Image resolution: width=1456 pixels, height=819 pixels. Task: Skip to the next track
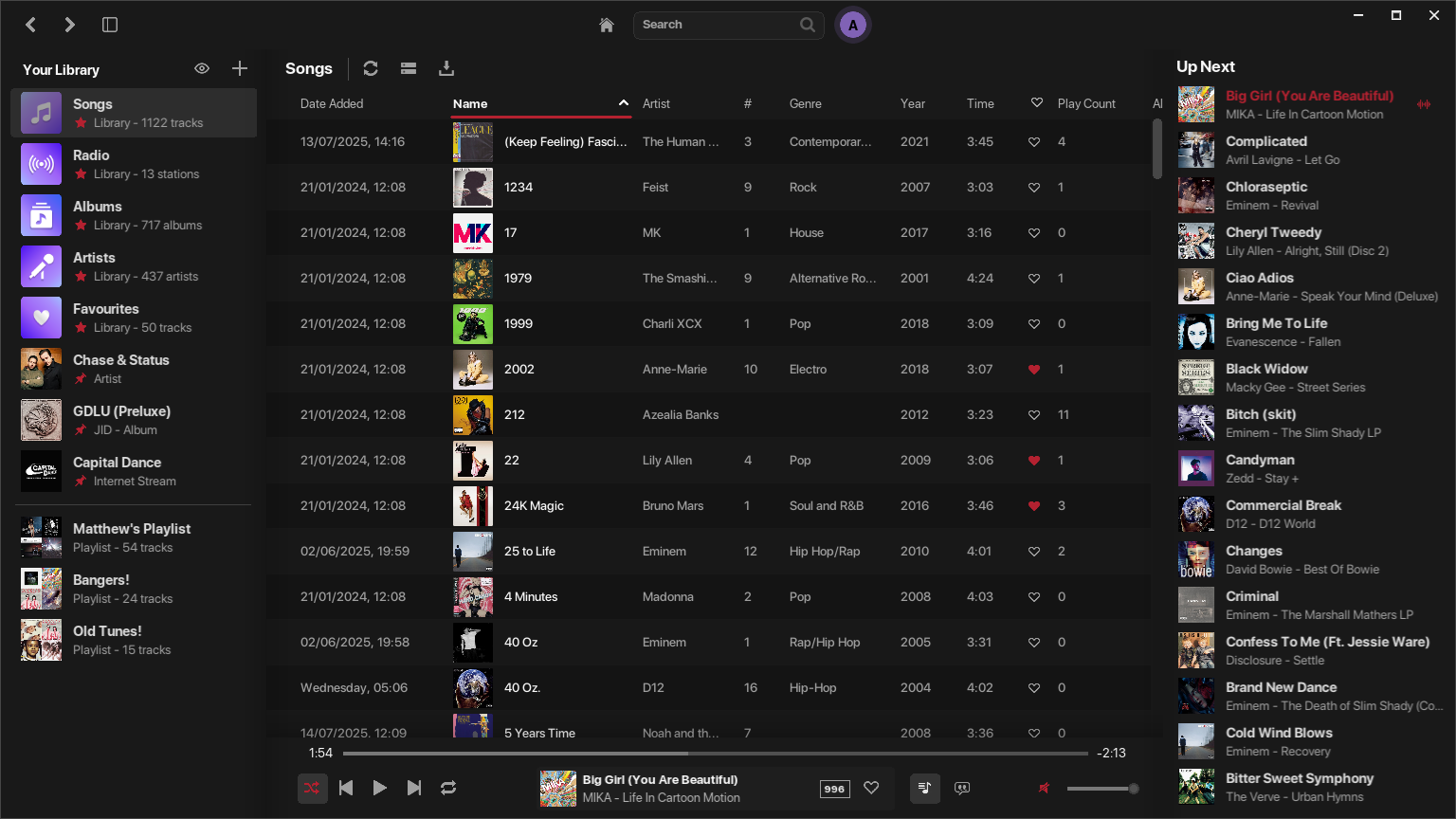coord(414,788)
